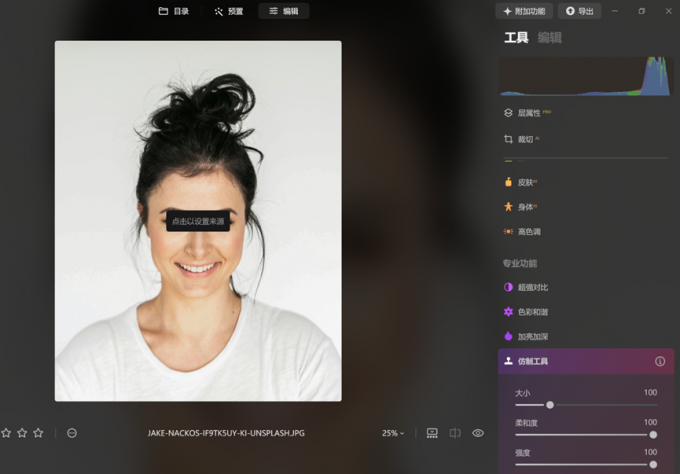The image size is (680, 474).
Task: Click the 强度 value 100
Action: pyautogui.click(x=650, y=452)
